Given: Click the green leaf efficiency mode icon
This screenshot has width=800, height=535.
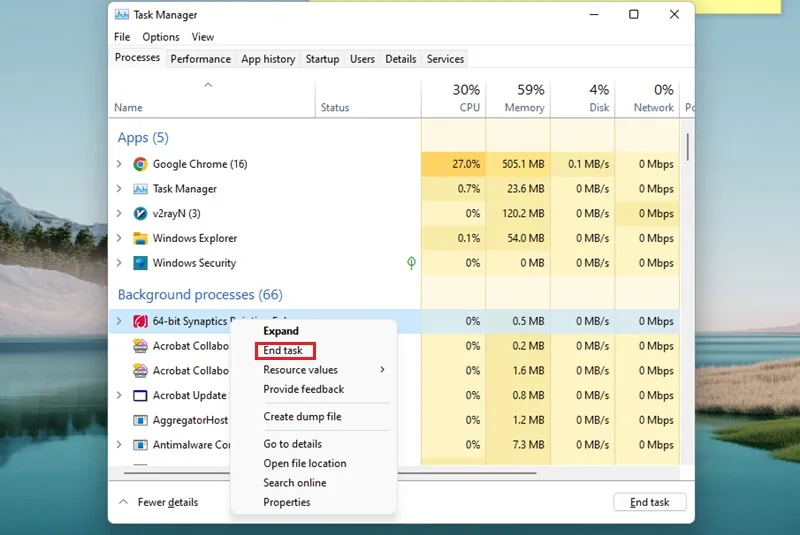Looking at the screenshot, I should pyautogui.click(x=411, y=263).
